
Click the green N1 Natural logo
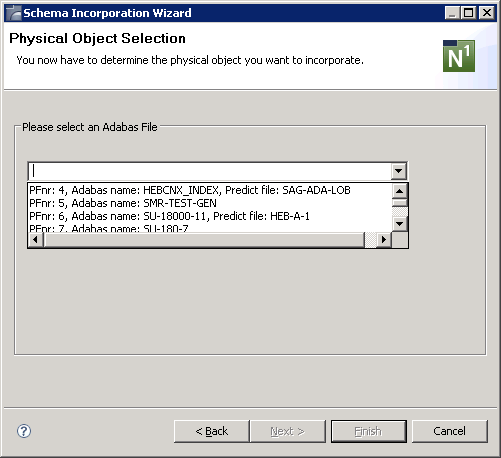pos(459,56)
